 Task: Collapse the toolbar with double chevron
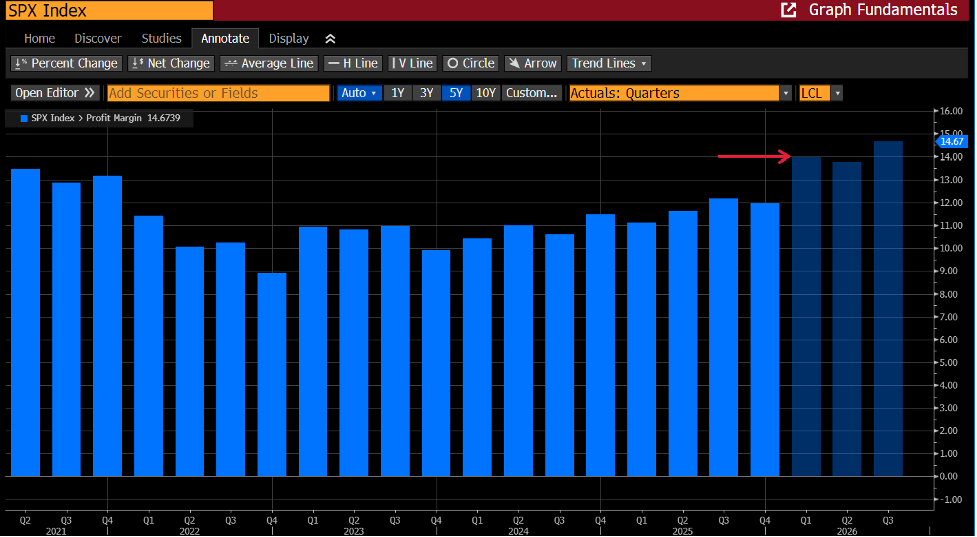(330, 39)
